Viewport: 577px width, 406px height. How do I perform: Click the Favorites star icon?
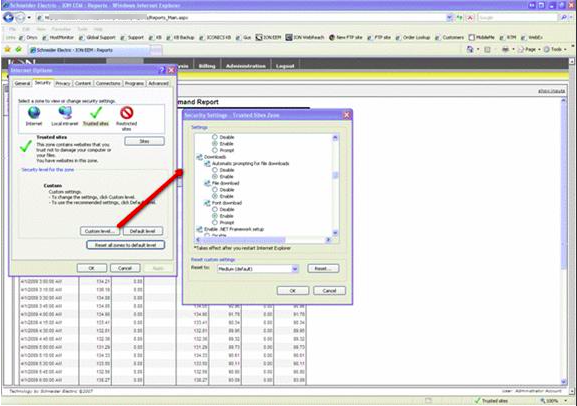coord(7,49)
